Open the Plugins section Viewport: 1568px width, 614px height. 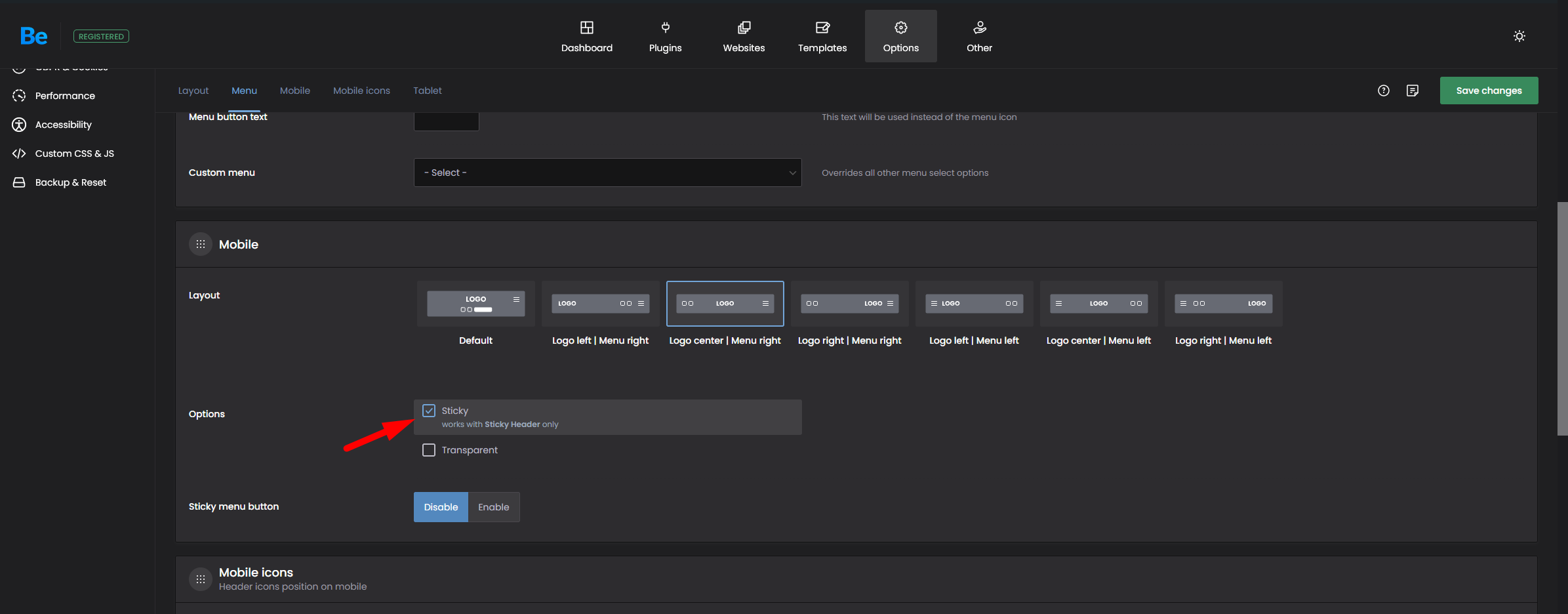click(665, 36)
